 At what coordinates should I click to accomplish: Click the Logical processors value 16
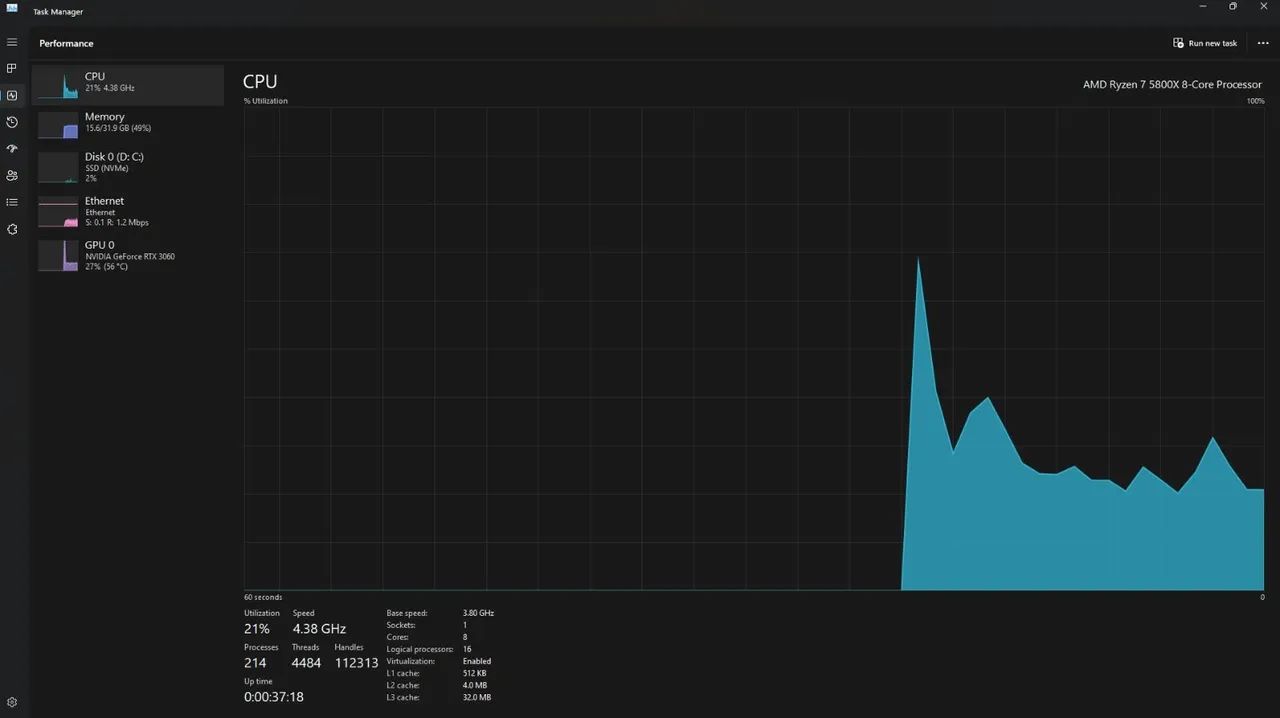coord(467,649)
